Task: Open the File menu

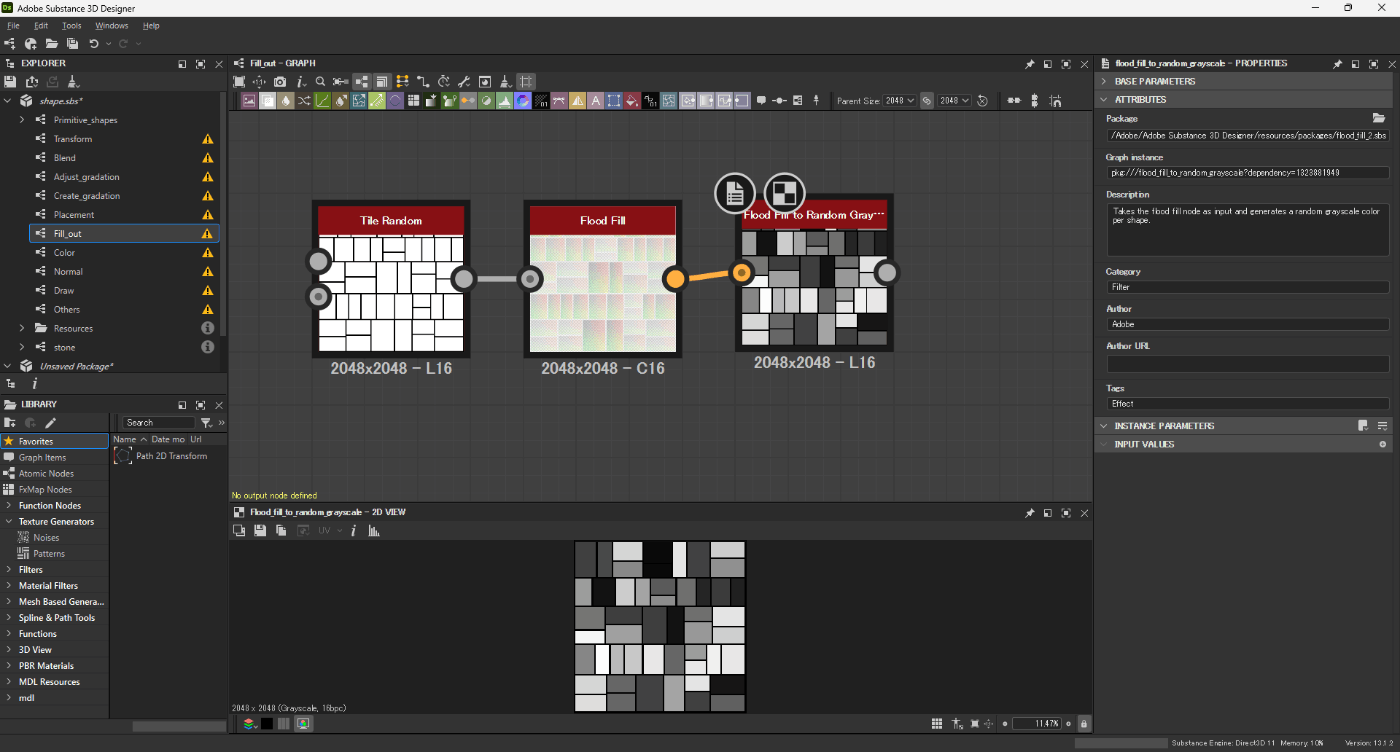Action: (x=13, y=25)
